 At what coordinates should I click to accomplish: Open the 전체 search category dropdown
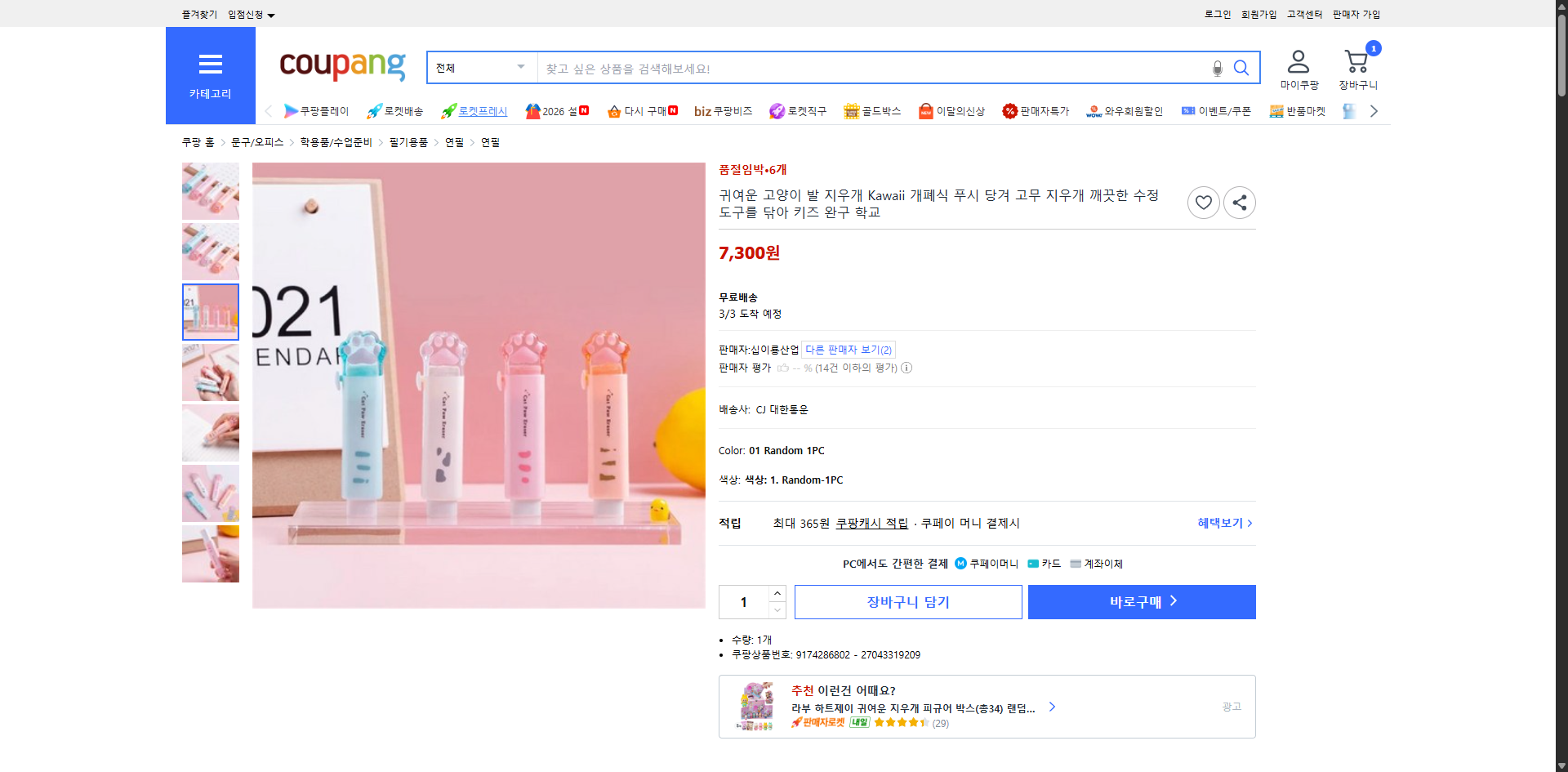pyautogui.click(x=481, y=68)
